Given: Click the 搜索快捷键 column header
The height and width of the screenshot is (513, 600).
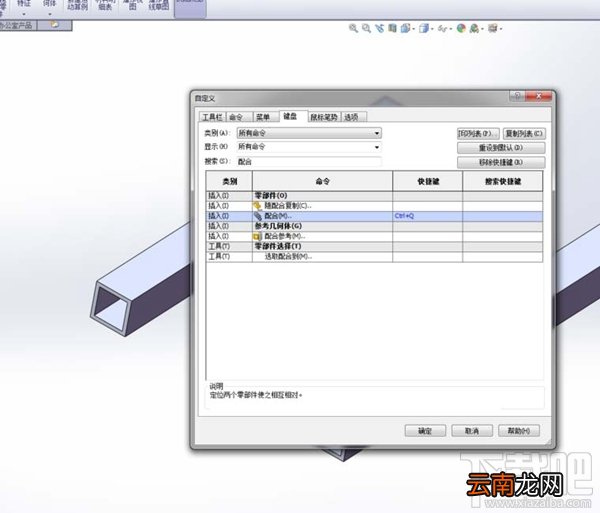Looking at the screenshot, I should [x=503, y=181].
